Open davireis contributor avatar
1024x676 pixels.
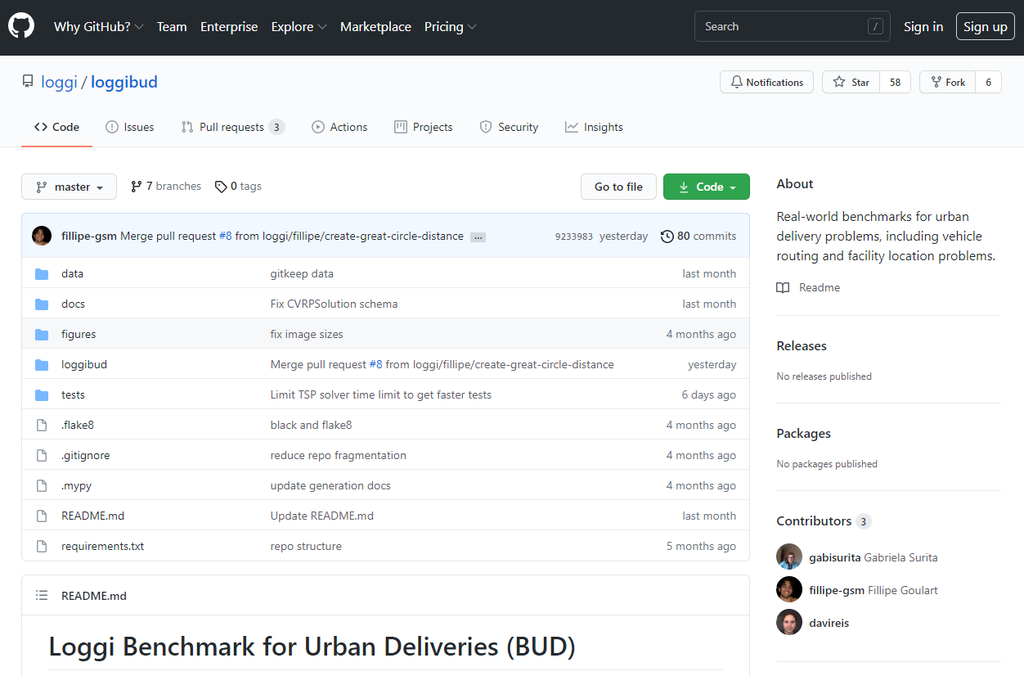[x=789, y=622]
